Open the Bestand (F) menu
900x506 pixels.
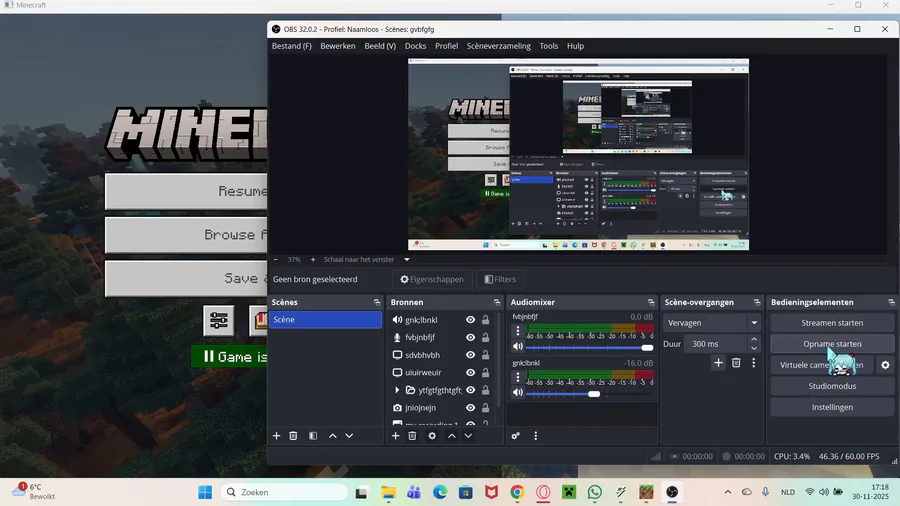pyautogui.click(x=292, y=46)
